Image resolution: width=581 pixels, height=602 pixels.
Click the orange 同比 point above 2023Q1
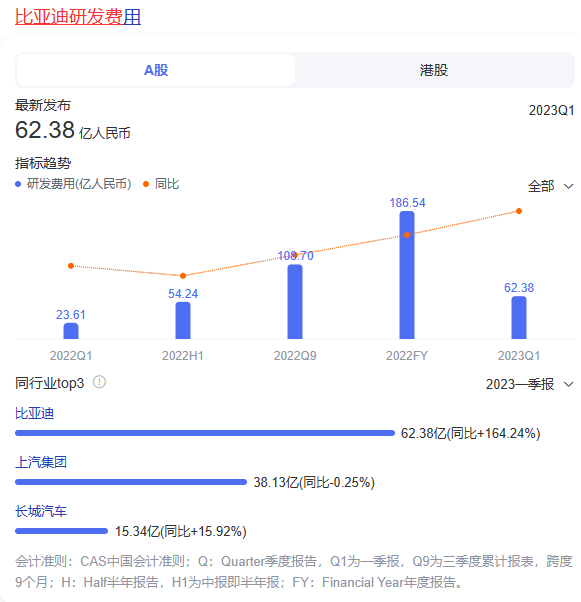tap(519, 211)
